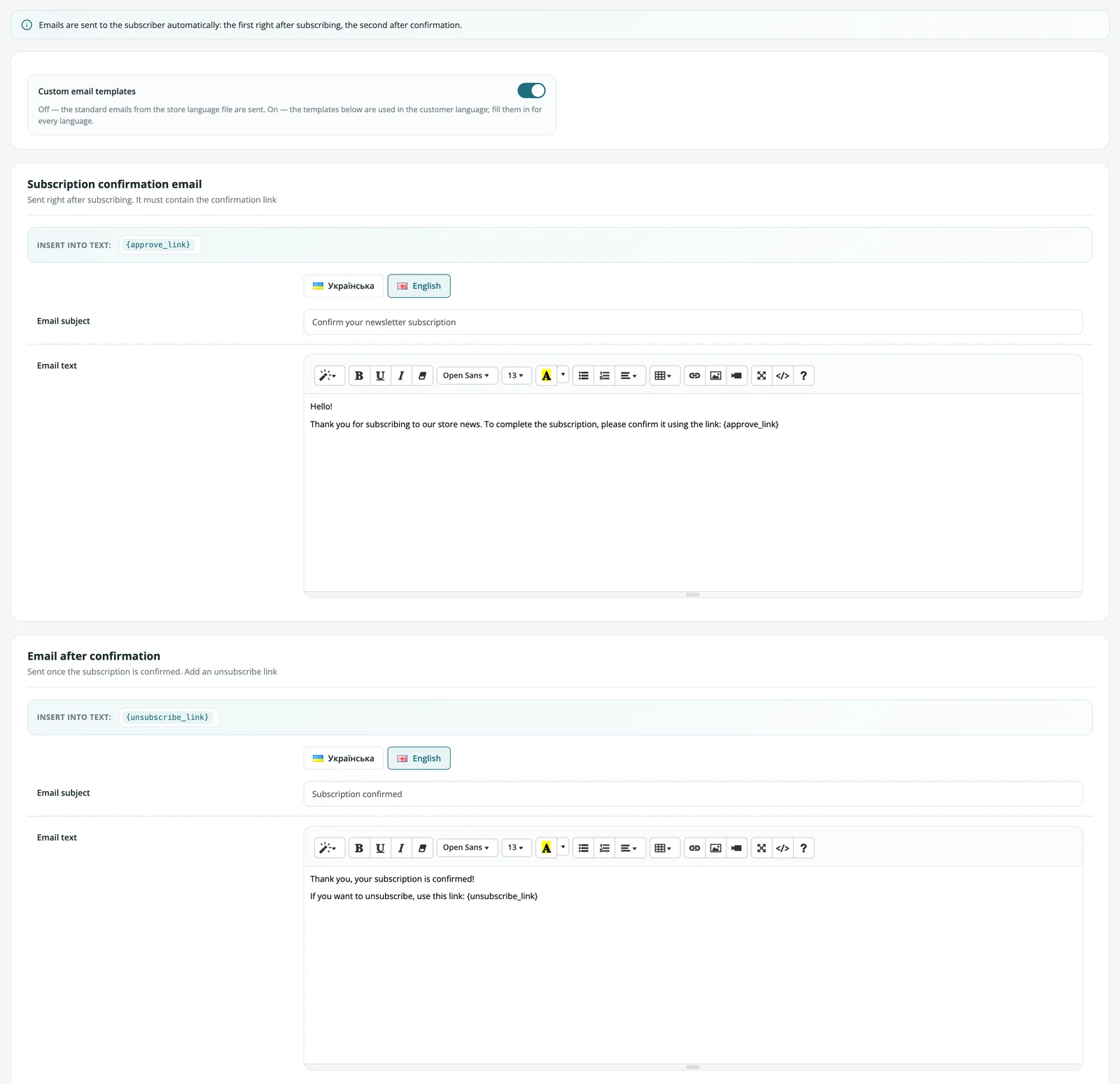Apply underline in confirmation email editor

(x=380, y=375)
